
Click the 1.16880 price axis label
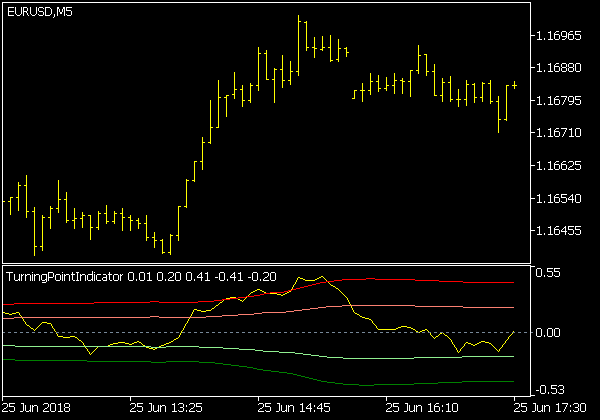pyautogui.click(x=560, y=69)
